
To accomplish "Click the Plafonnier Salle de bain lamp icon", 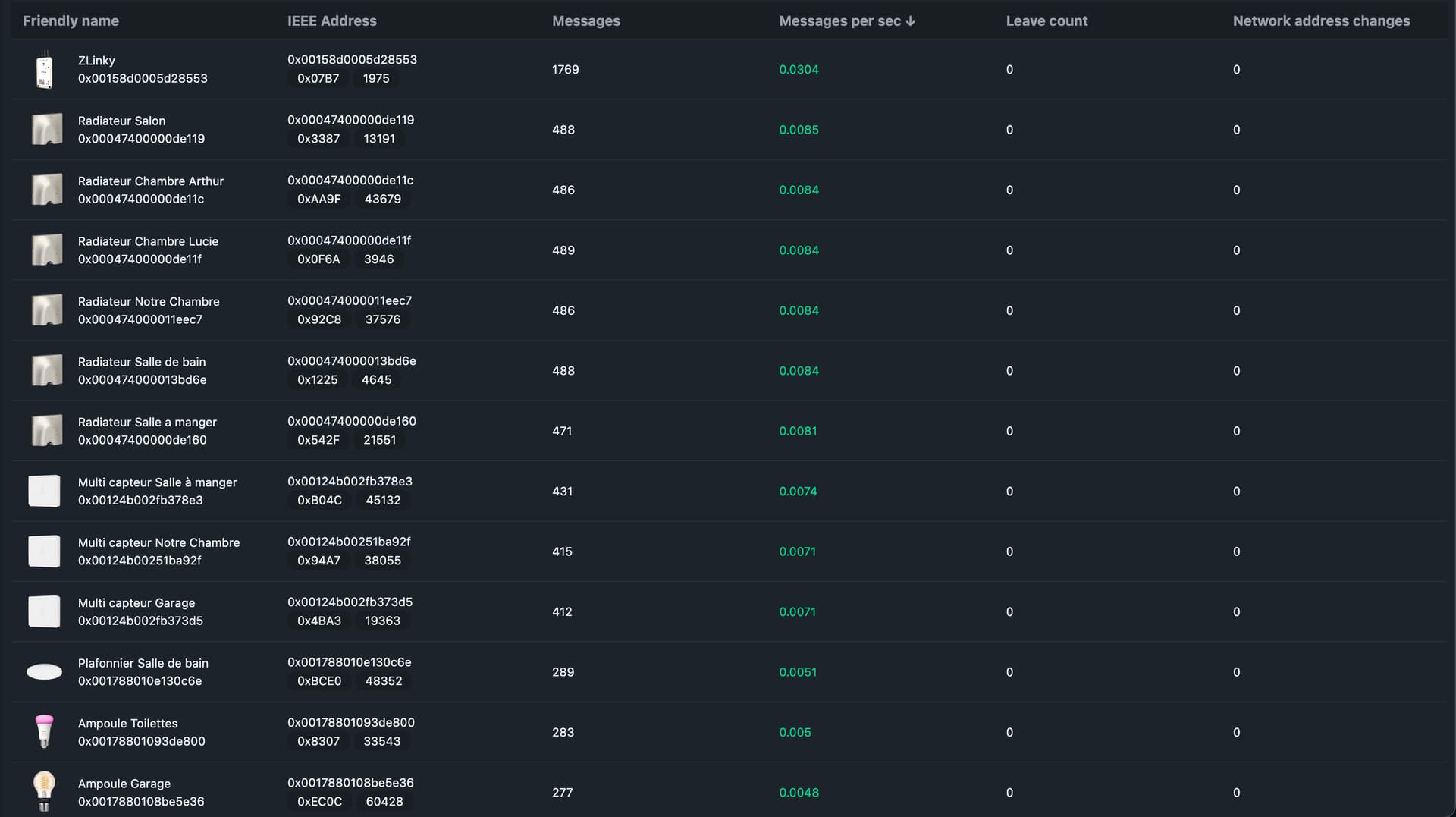I will 44,672.
